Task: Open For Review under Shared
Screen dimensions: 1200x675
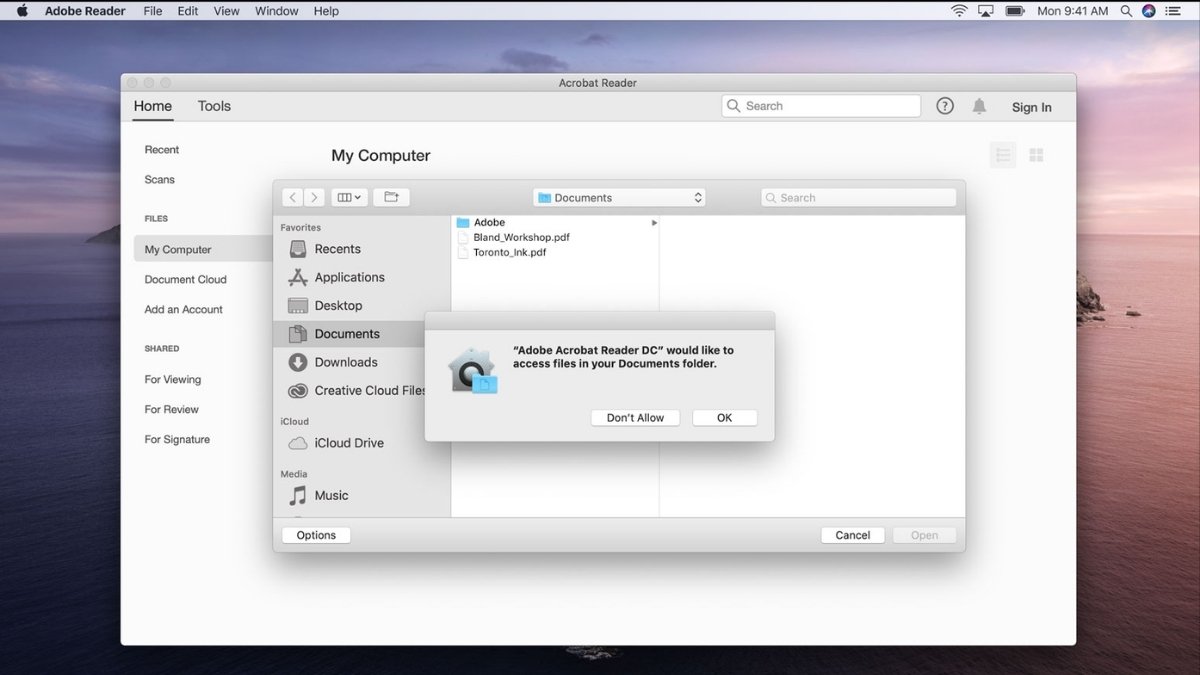Action: 172,410
